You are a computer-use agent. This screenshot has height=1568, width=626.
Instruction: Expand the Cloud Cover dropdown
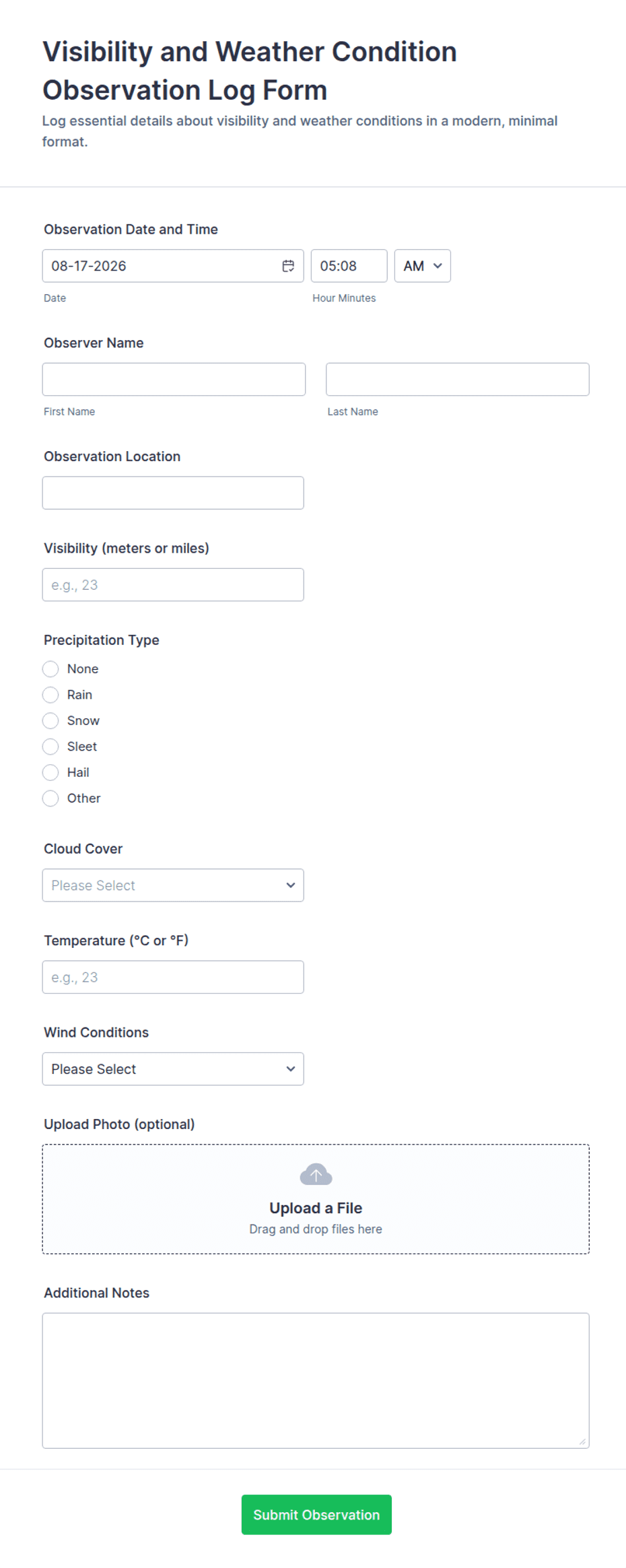pyautogui.click(x=173, y=885)
